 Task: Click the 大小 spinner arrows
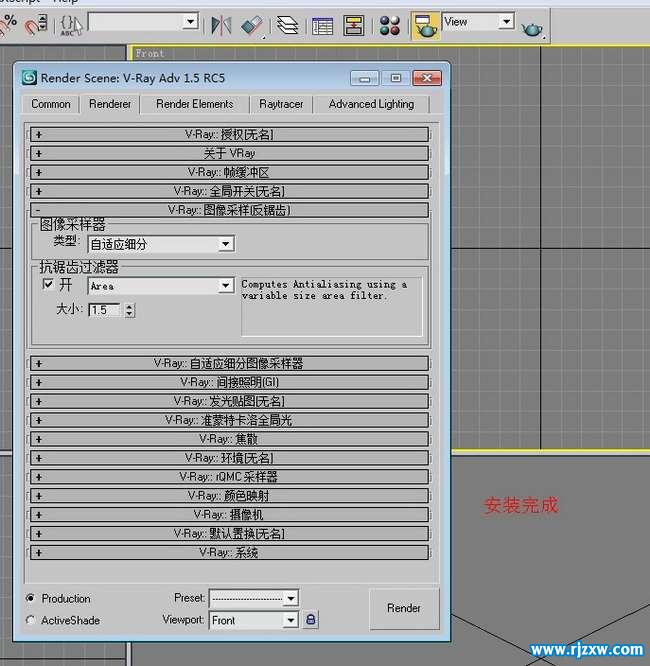coord(130,310)
